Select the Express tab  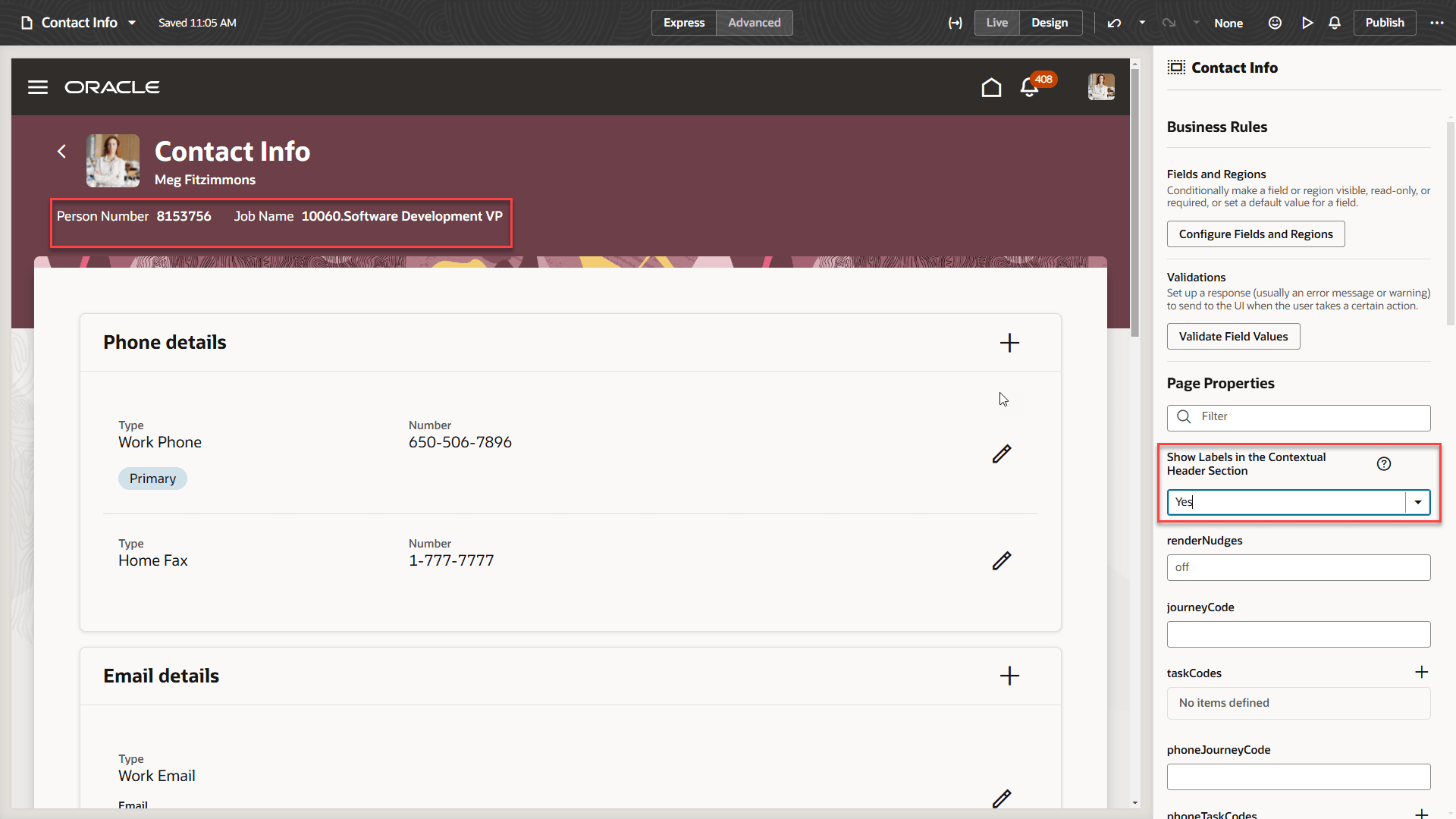[x=684, y=23]
